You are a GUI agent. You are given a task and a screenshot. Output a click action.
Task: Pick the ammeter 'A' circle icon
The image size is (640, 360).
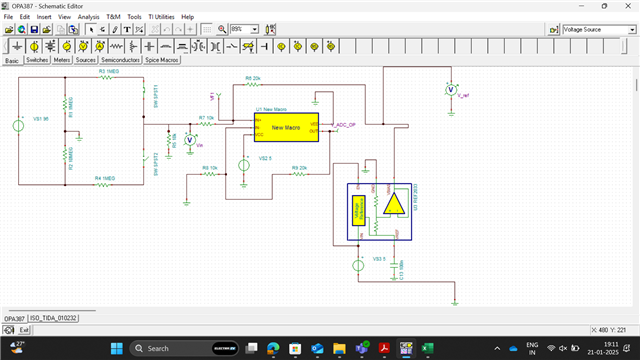pos(100,47)
